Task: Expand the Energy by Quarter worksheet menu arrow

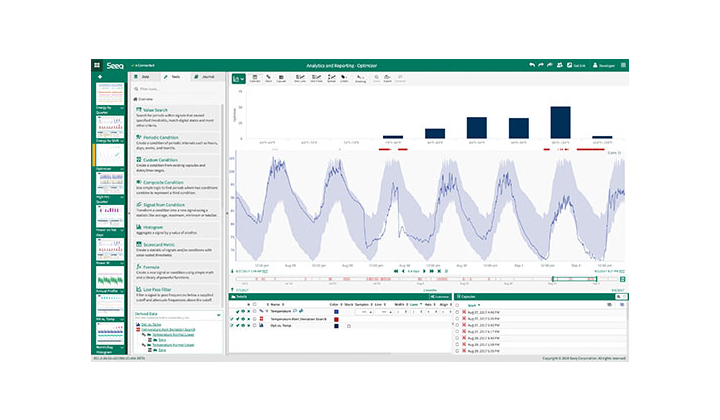Action: 122,108
